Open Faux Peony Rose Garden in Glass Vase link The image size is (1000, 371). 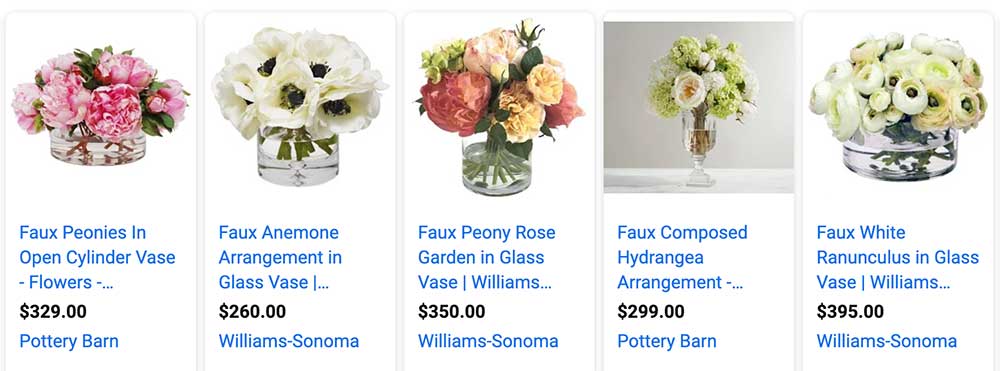[486, 258]
